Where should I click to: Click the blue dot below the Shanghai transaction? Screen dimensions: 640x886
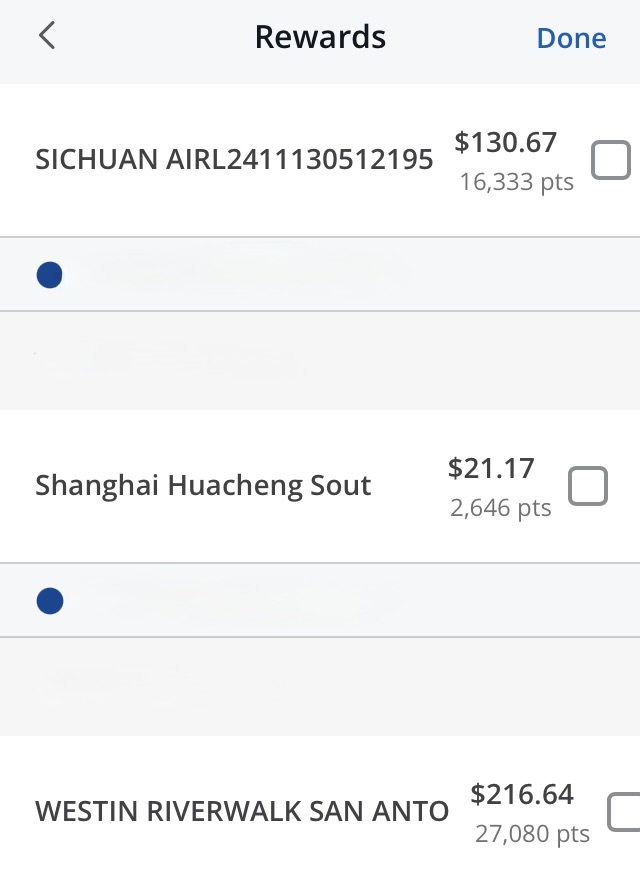[x=49, y=600]
